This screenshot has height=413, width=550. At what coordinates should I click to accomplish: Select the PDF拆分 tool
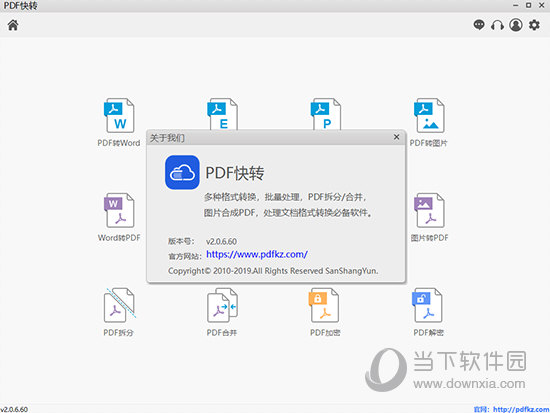pos(119,312)
